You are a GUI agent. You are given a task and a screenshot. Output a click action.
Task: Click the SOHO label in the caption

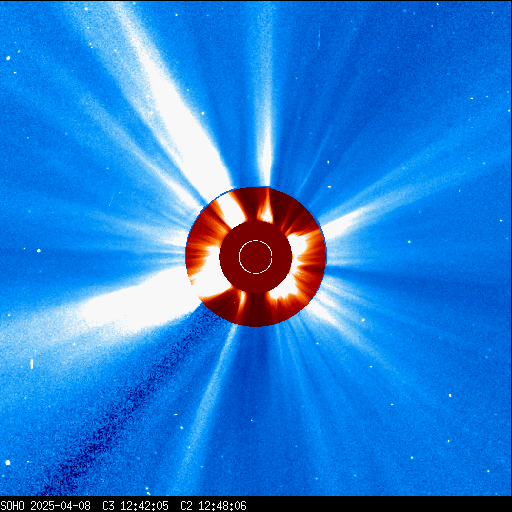point(12,506)
